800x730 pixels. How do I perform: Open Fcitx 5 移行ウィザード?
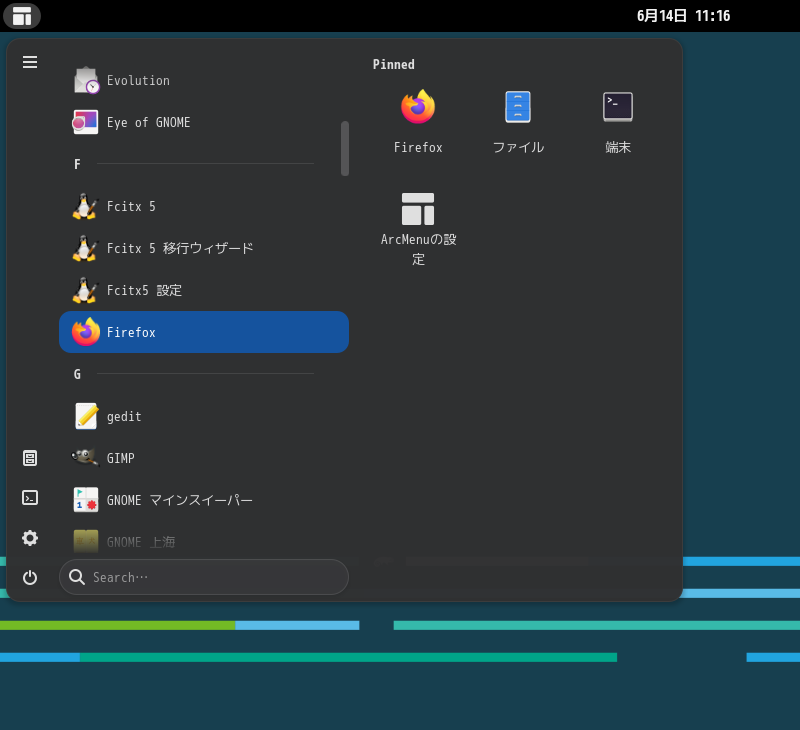point(204,248)
